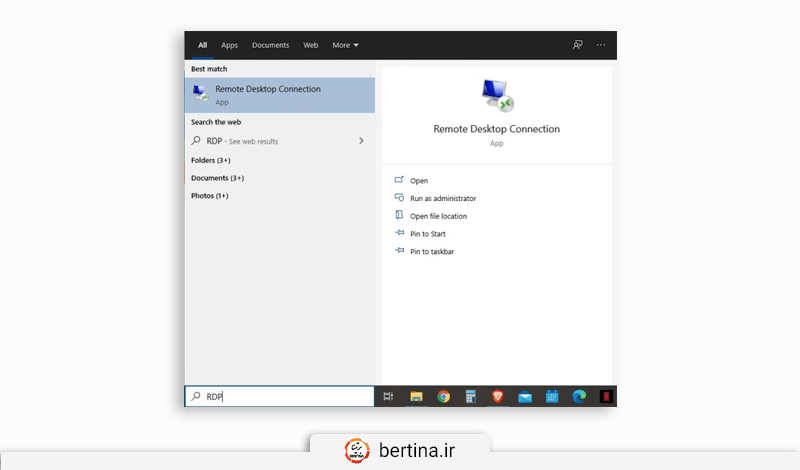
Task: Open the Remote Desktop Connection best match result
Action: click(280, 95)
